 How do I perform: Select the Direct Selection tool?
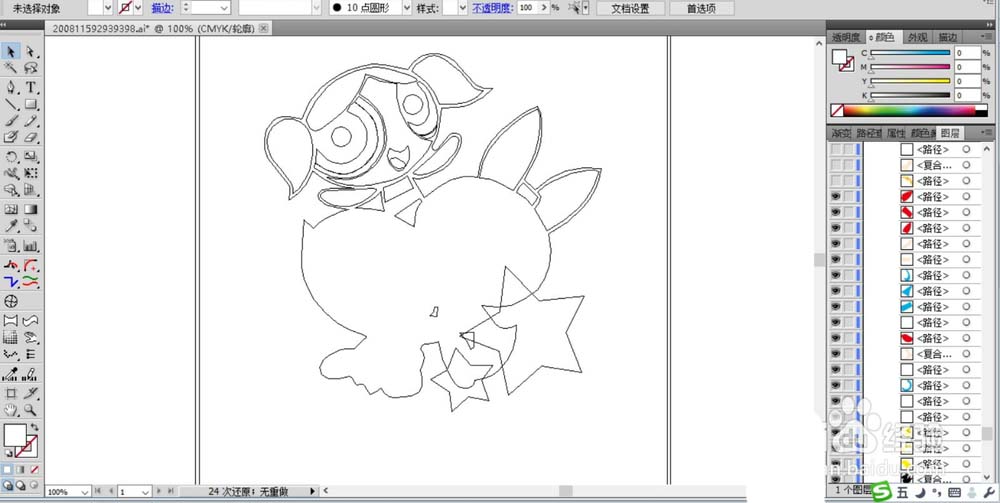point(31,51)
